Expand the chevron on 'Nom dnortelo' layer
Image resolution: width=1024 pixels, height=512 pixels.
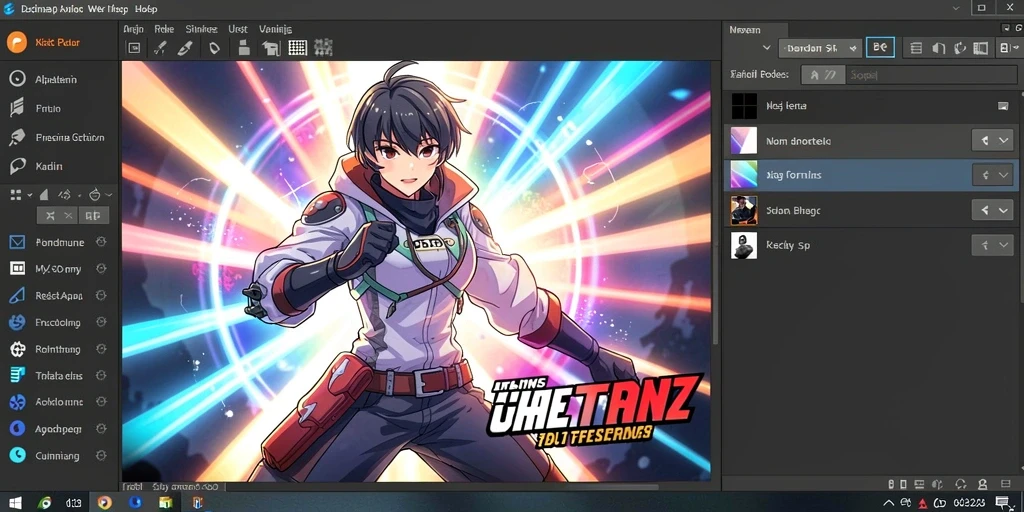coord(1004,140)
